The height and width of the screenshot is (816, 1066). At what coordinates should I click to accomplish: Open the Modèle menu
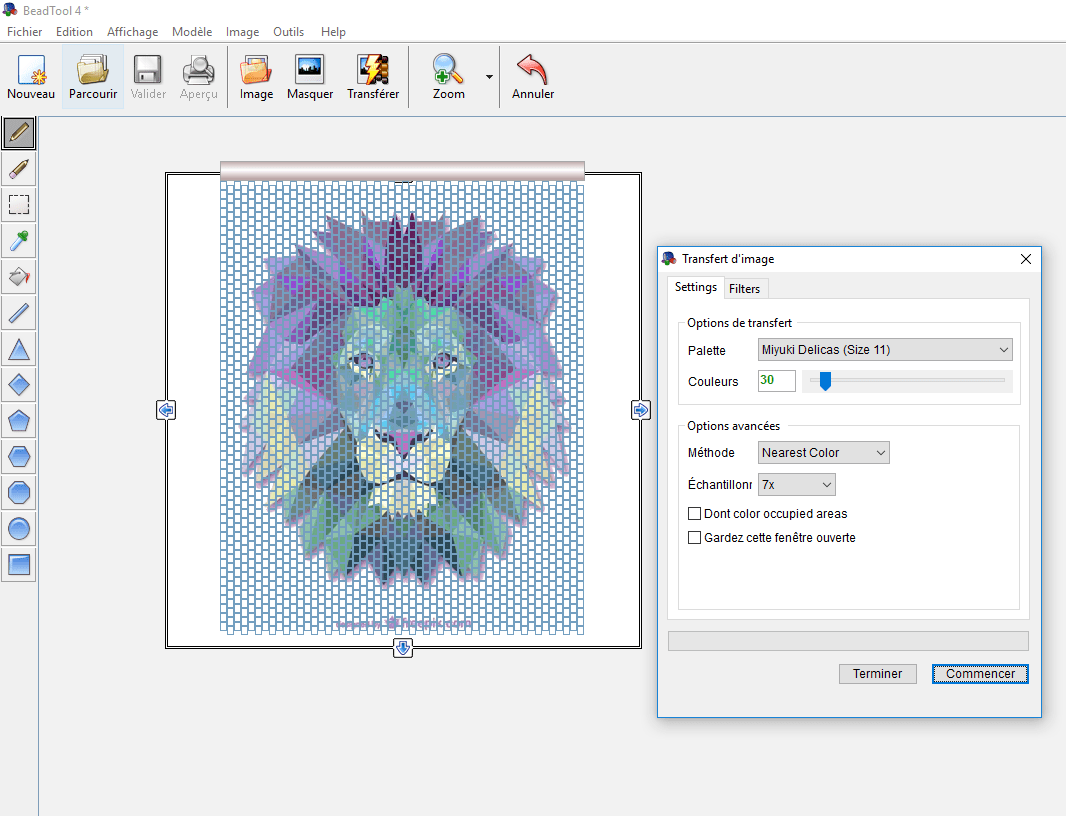tap(192, 32)
